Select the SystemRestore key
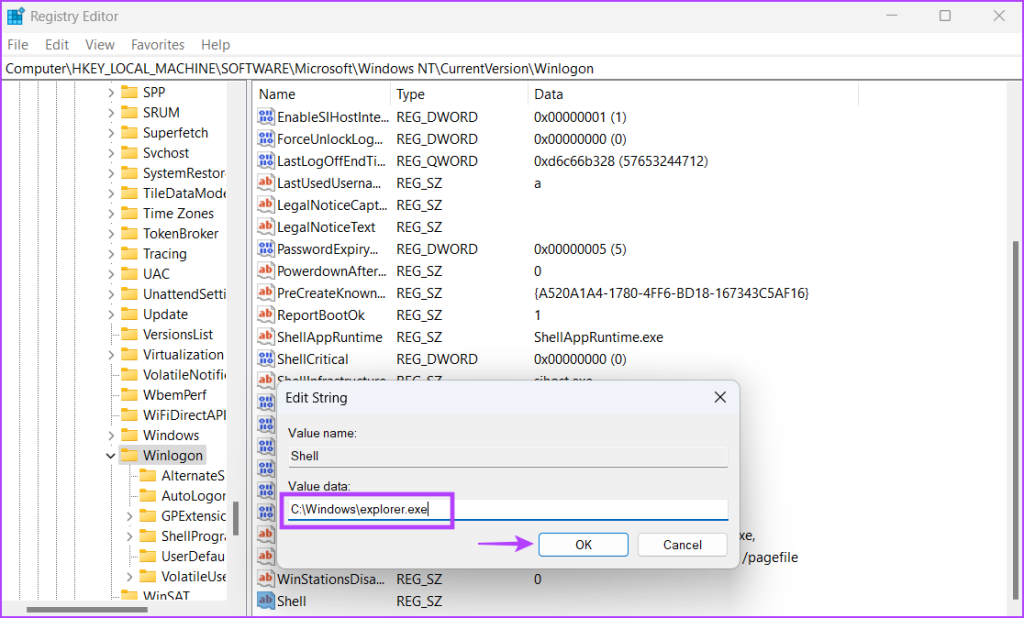Screen dimensions: 1024x618 pos(184,173)
